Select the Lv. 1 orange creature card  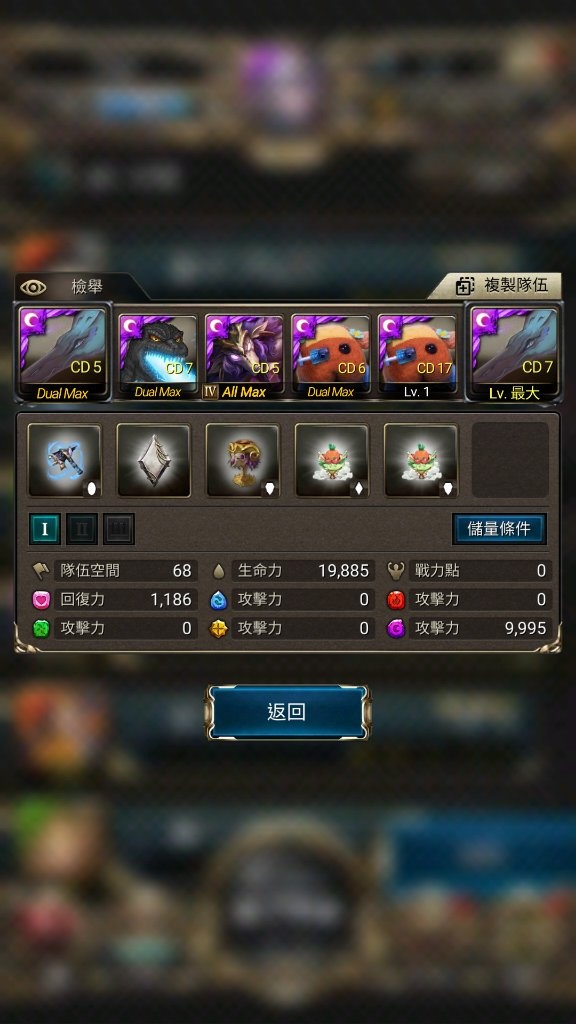[x=417, y=357]
